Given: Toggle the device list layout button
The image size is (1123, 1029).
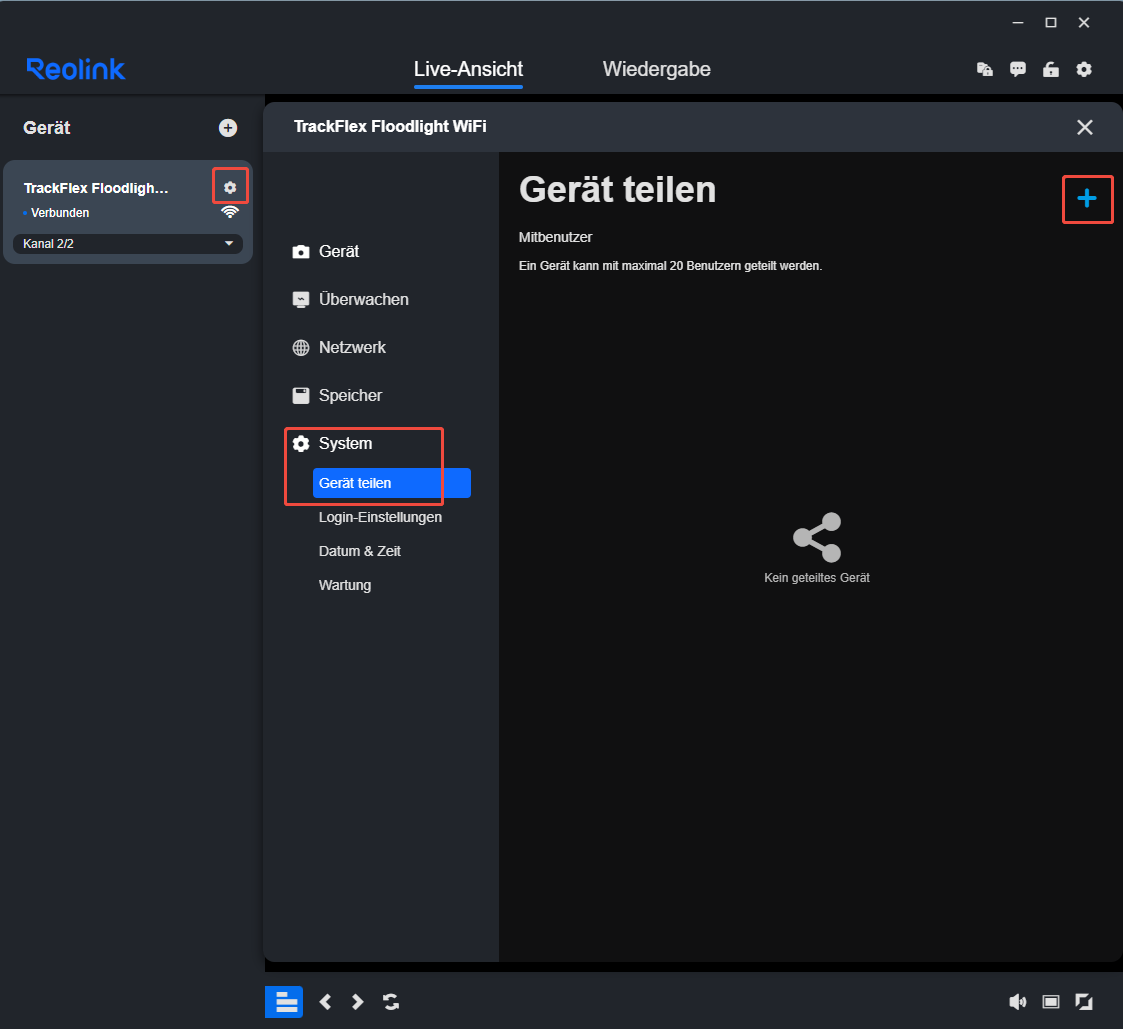Looking at the screenshot, I should (284, 1002).
